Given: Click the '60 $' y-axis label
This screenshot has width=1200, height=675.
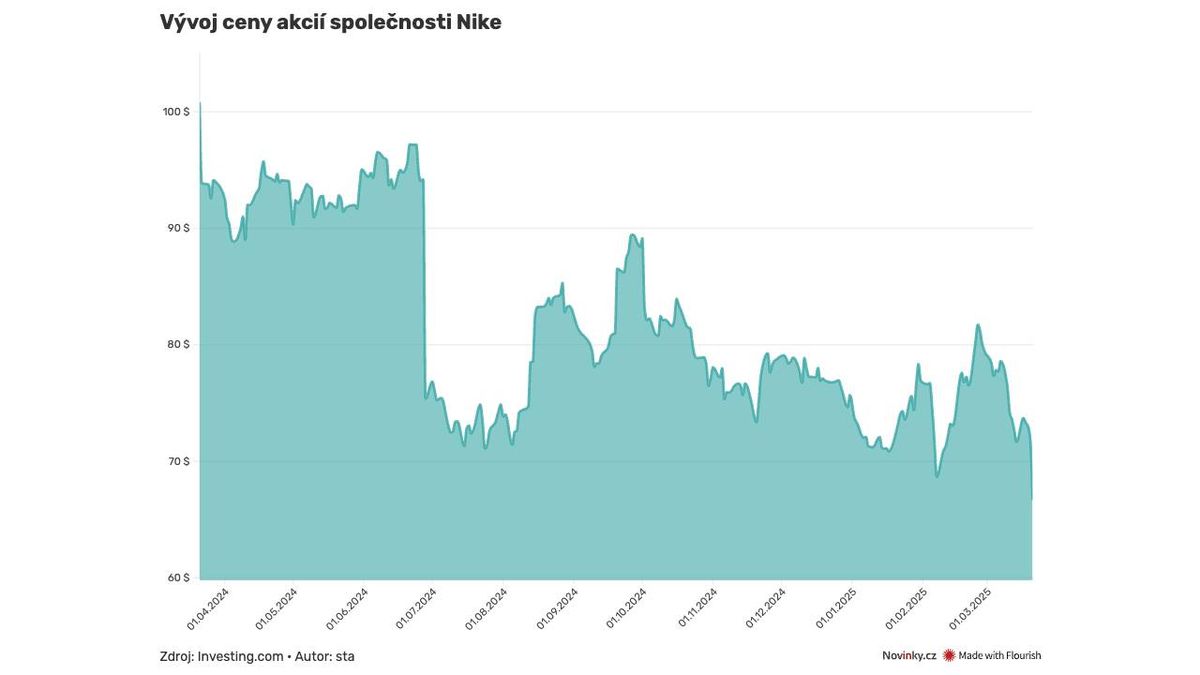Looking at the screenshot, I should pyautogui.click(x=178, y=578).
